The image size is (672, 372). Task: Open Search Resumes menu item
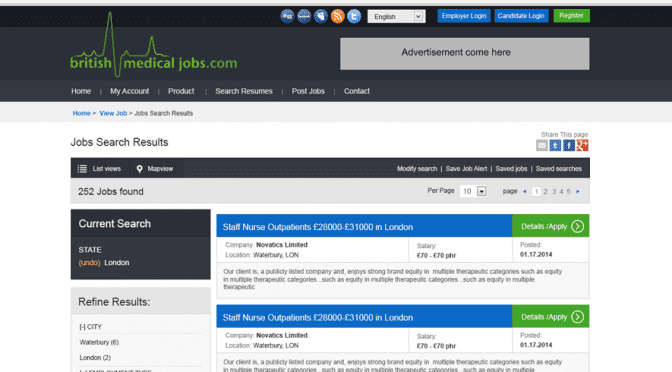(x=244, y=91)
